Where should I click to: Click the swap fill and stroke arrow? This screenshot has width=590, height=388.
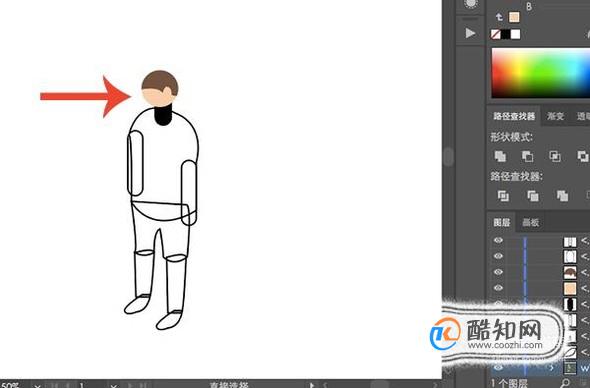point(499,17)
